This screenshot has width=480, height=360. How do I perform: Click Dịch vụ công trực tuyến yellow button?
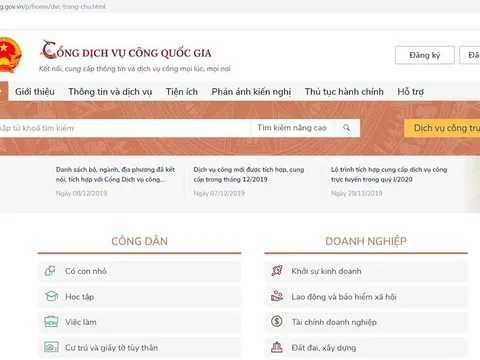tap(442, 128)
